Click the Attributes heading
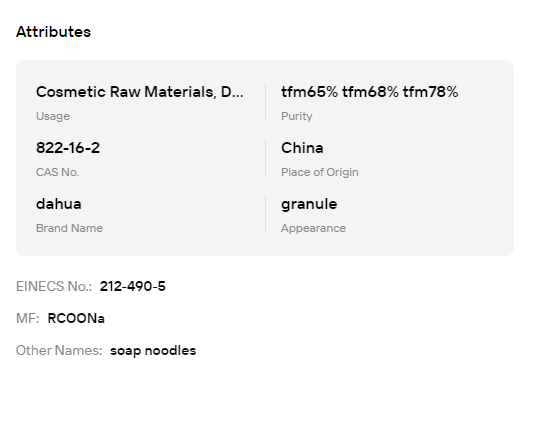 [x=53, y=32]
